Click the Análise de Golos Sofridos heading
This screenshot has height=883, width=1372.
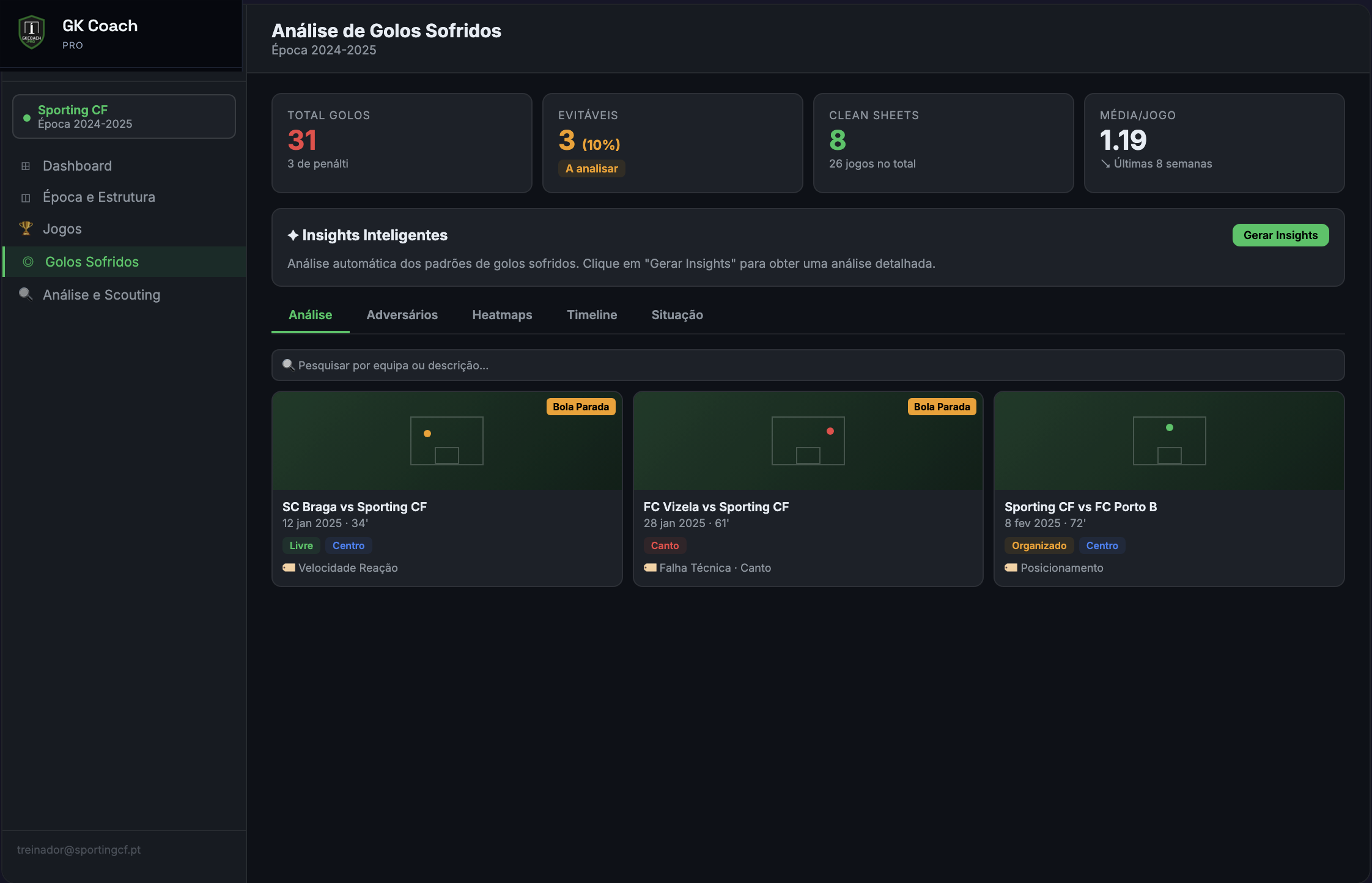coord(386,31)
